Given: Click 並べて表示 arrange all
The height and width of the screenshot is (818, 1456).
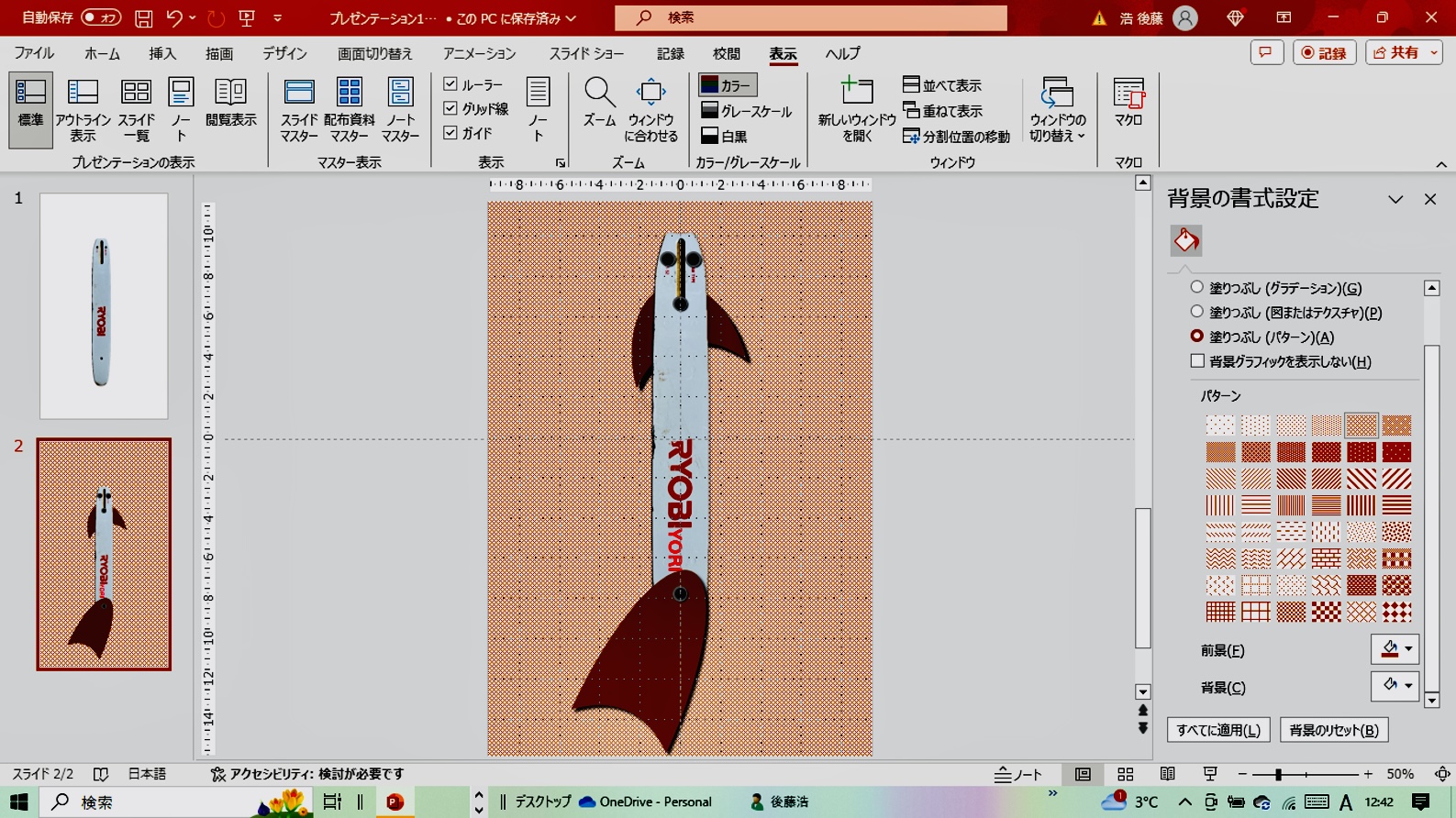Looking at the screenshot, I should coord(942,85).
